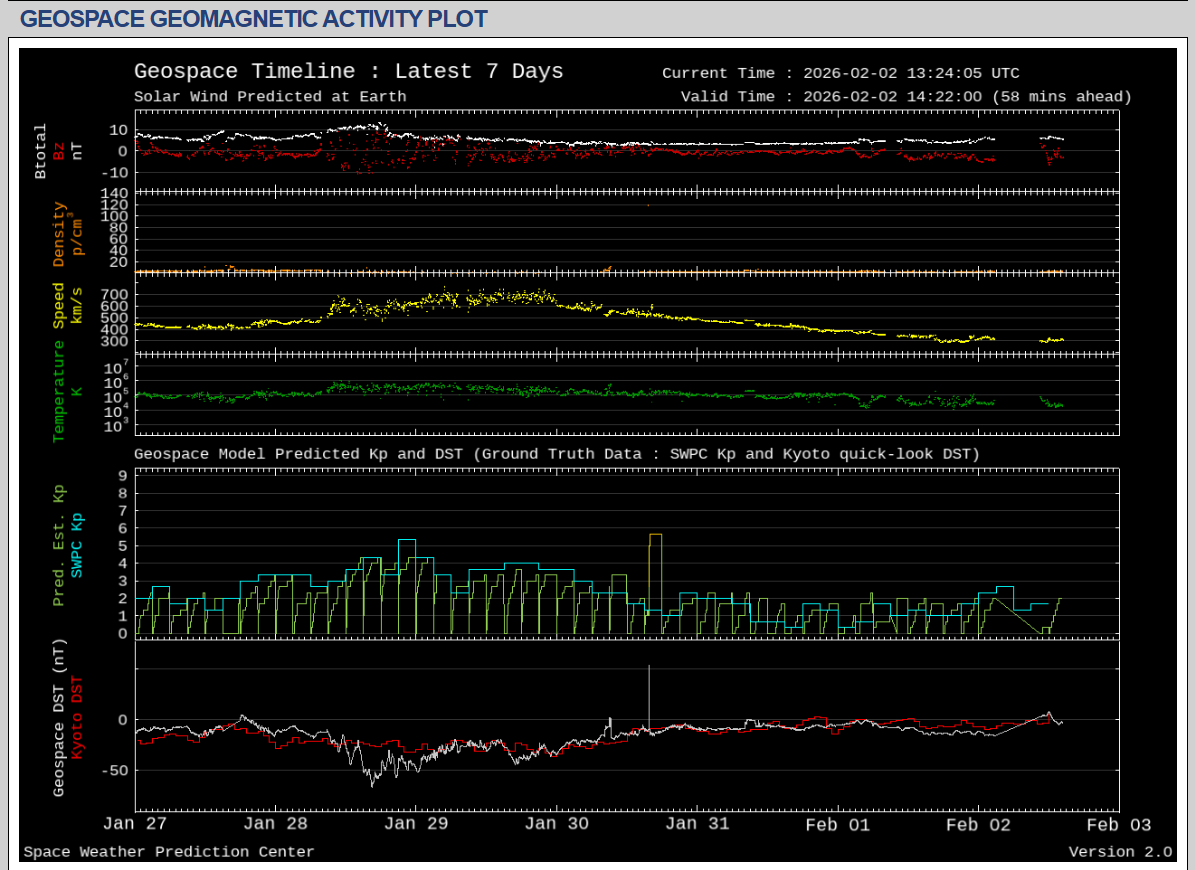The image size is (1195, 870).
Task: Select the Feb 01 date marker
Action: click(x=838, y=825)
